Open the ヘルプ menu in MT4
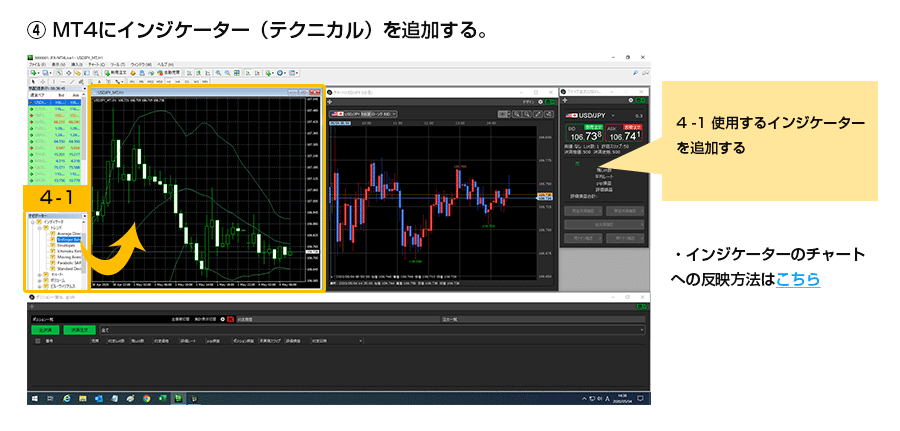This screenshot has height=431, width=900. pos(165,64)
